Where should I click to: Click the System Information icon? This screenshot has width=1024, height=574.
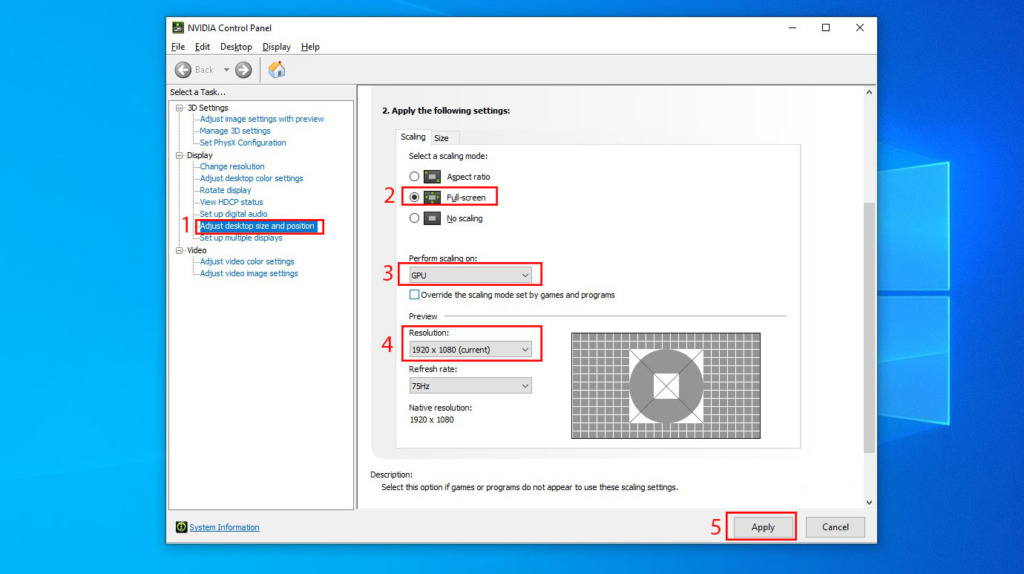181,527
